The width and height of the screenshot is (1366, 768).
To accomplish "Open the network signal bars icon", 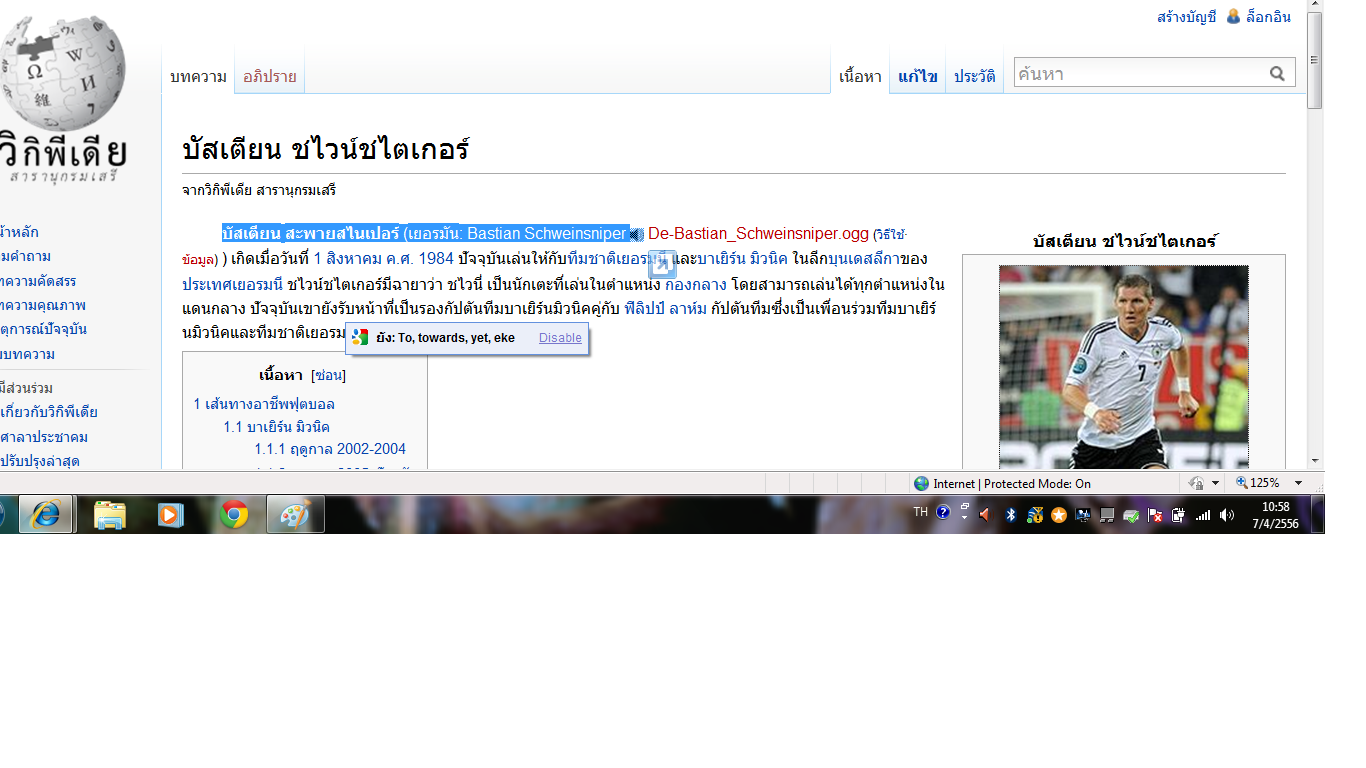I will (x=1203, y=515).
